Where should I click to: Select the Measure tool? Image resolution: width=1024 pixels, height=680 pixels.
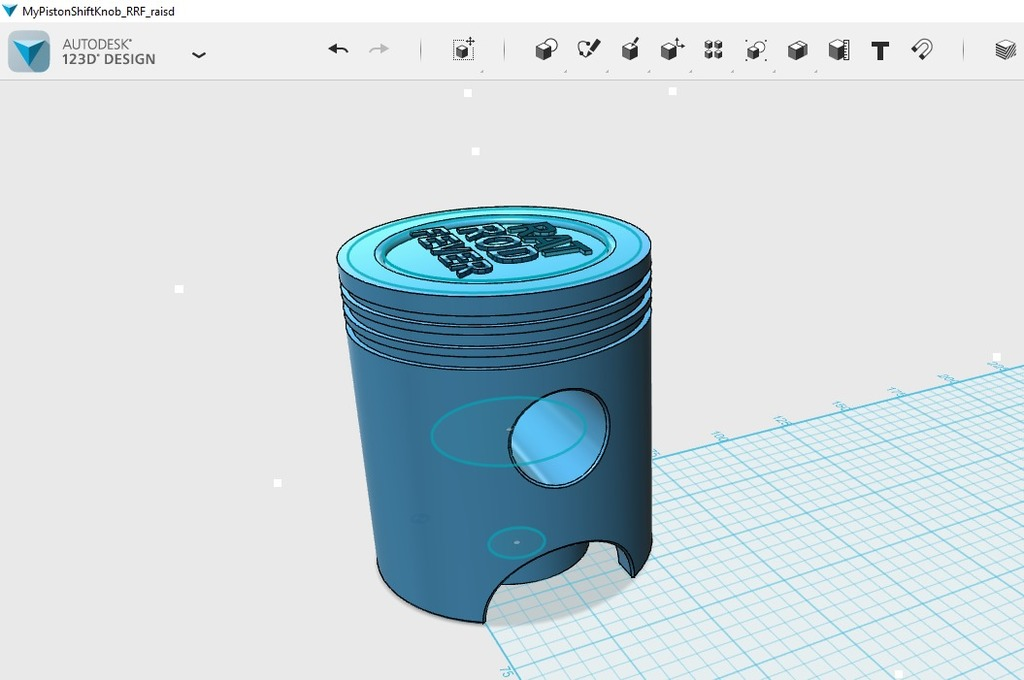pyautogui.click(x=839, y=49)
